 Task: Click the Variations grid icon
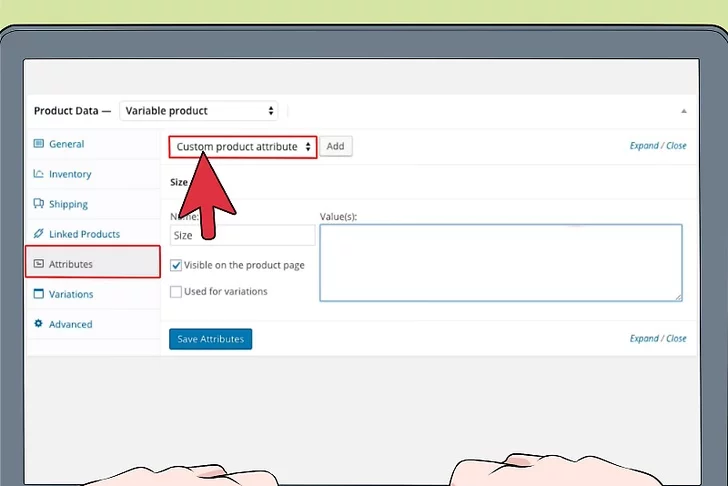[39, 294]
